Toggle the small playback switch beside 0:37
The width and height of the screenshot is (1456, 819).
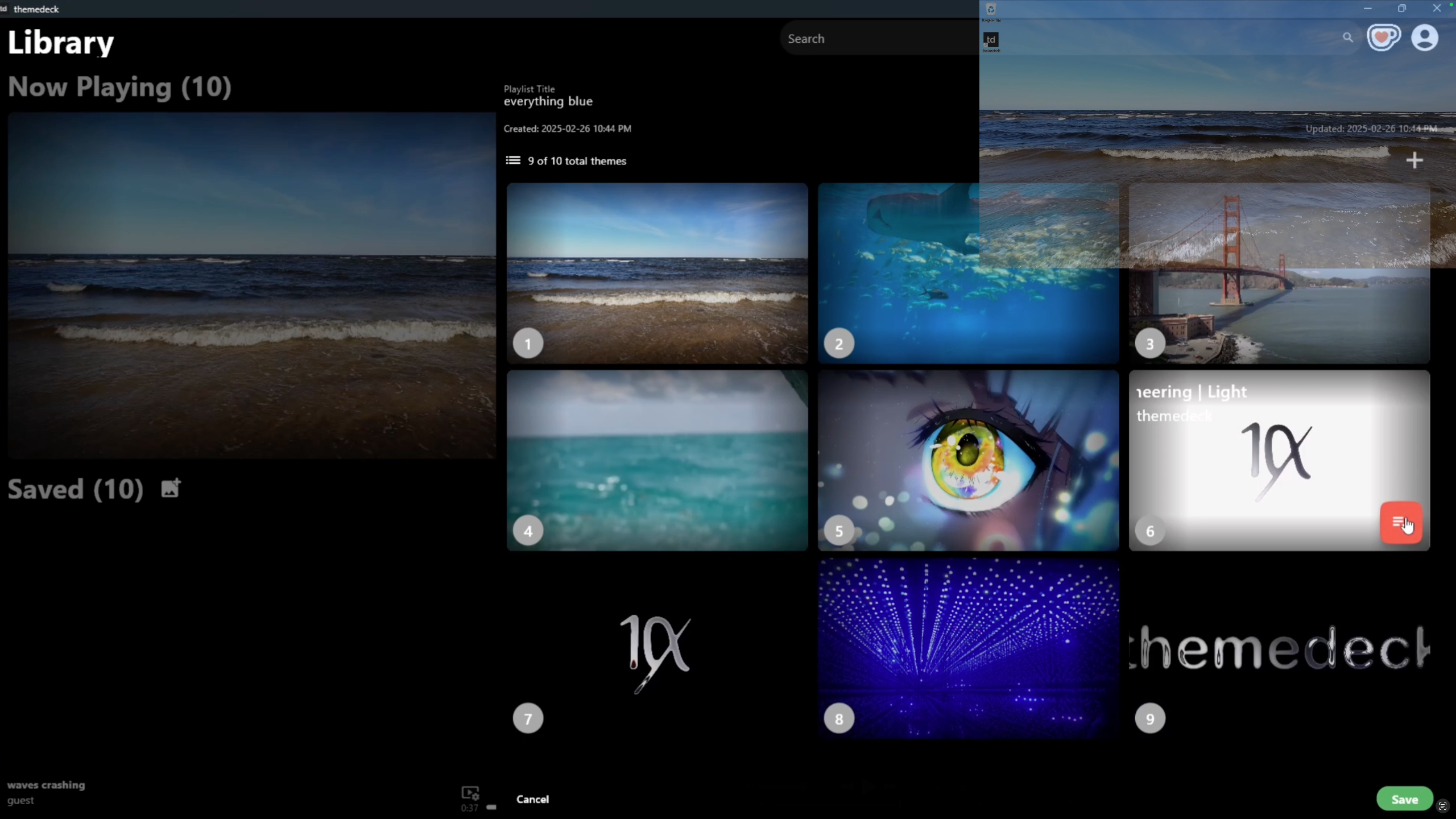point(491,806)
